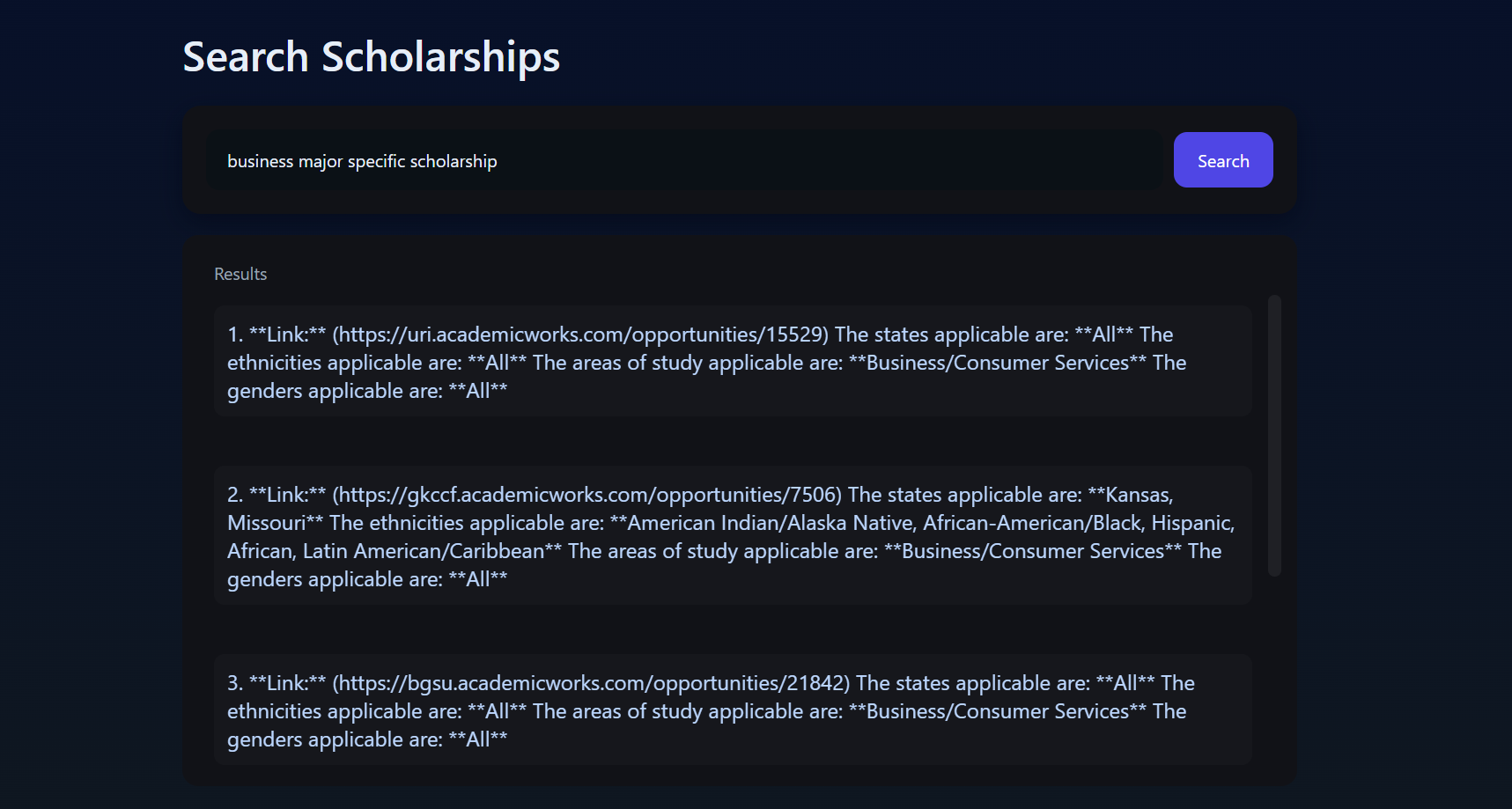Click the results list scrollbar thumb
This screenshot has width=1512, height=809.
(x=1274, y=435)
